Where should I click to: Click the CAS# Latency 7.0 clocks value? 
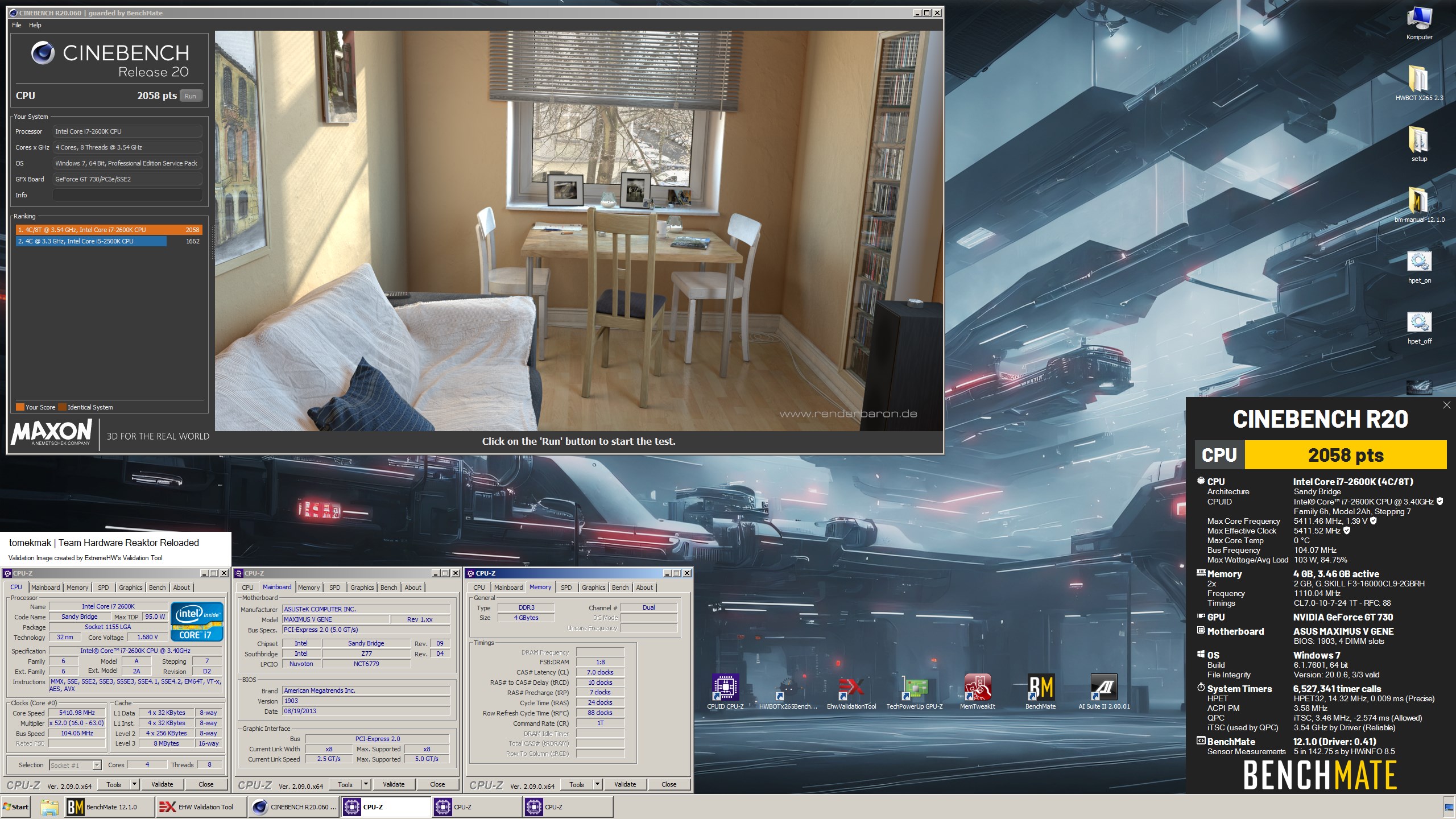600,672
